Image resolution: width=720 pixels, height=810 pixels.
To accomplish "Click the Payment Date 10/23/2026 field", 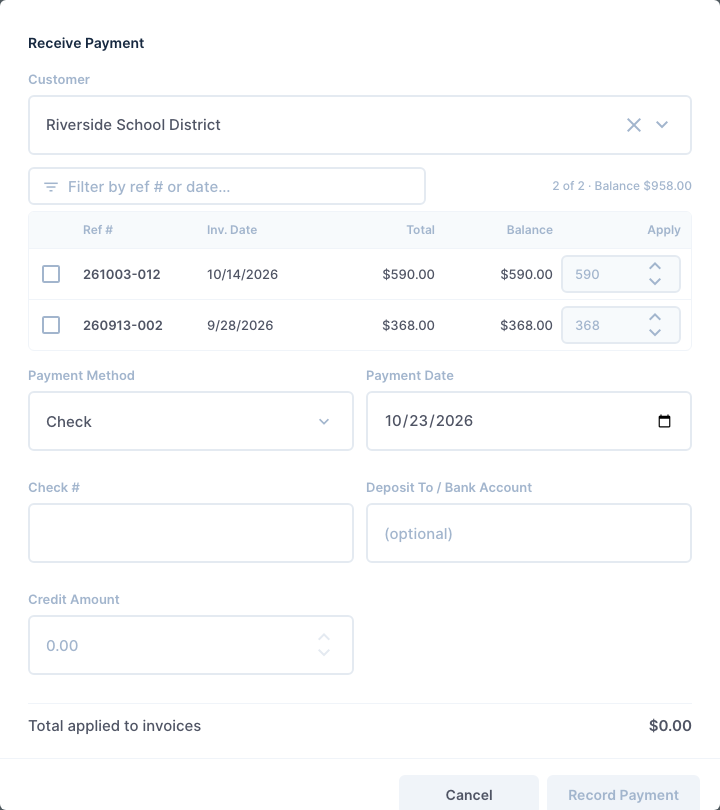I will (x=528, y=421).
